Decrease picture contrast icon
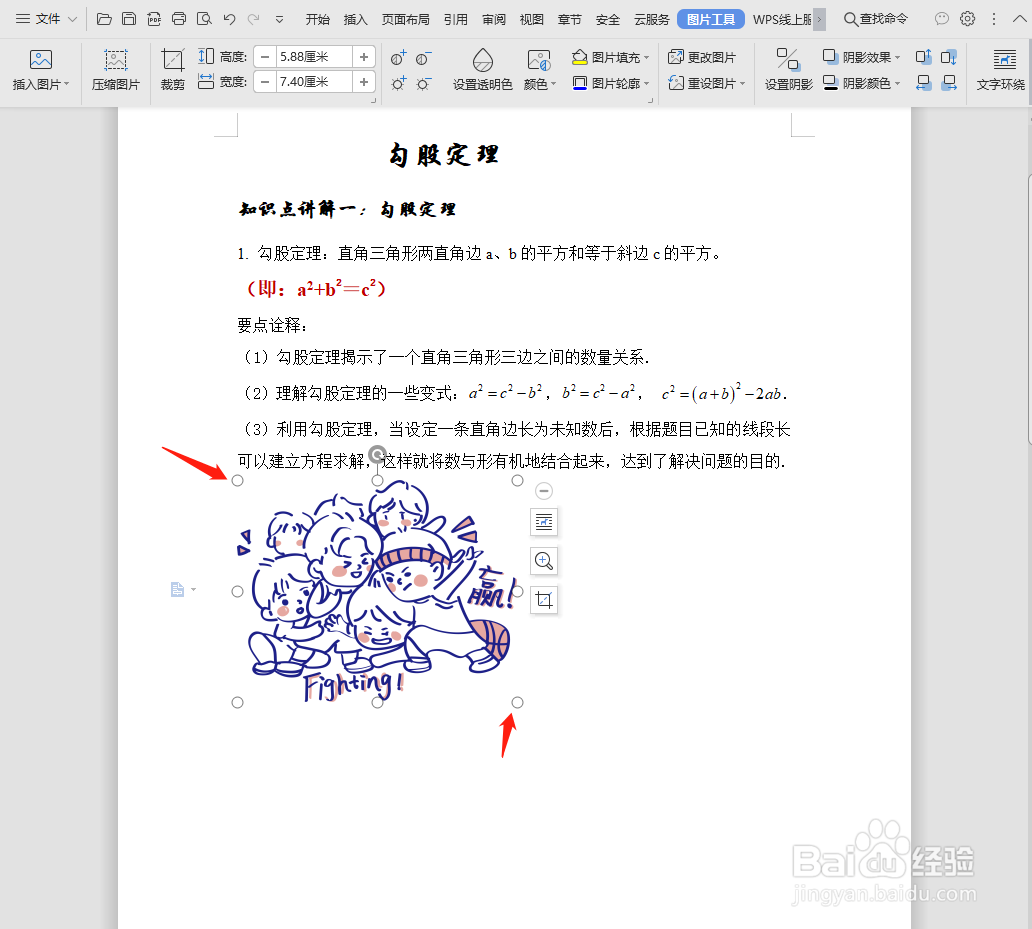 point(423,58)
